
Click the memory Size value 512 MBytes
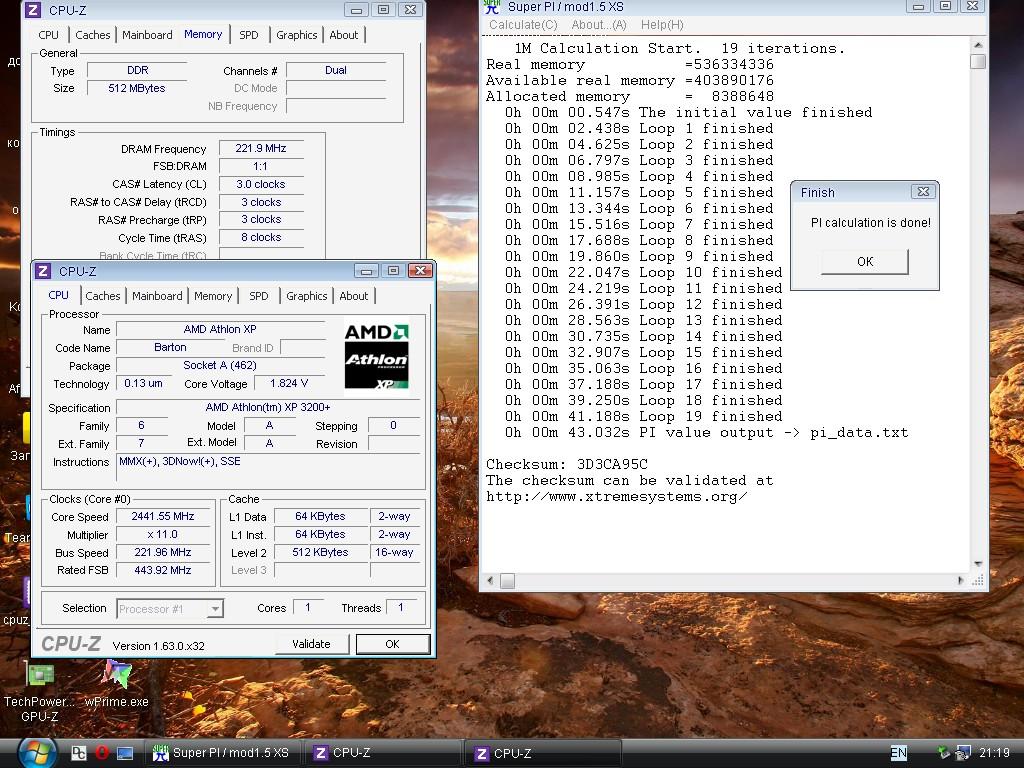pos(137,88)
